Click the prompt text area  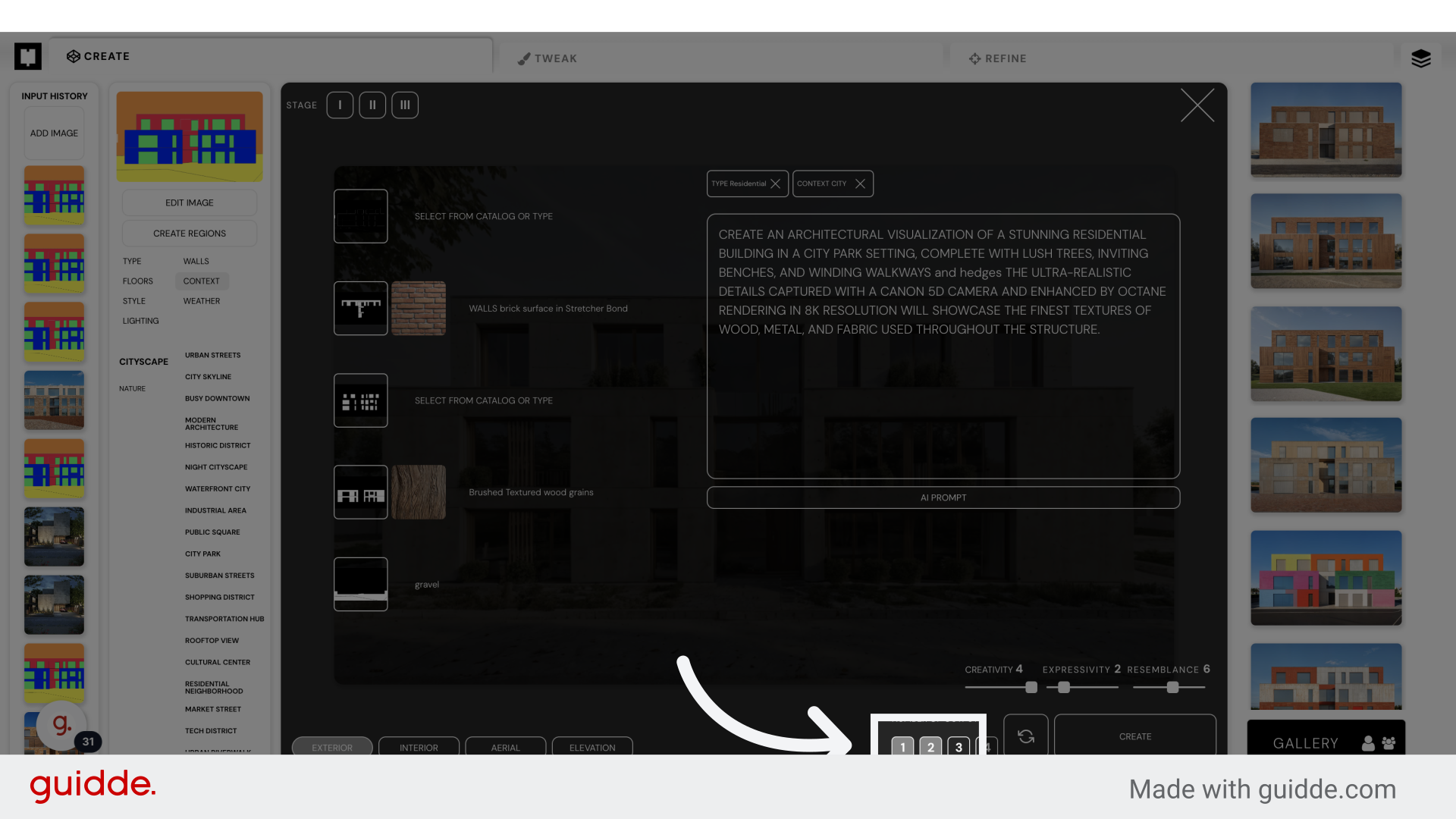(943, 346)
